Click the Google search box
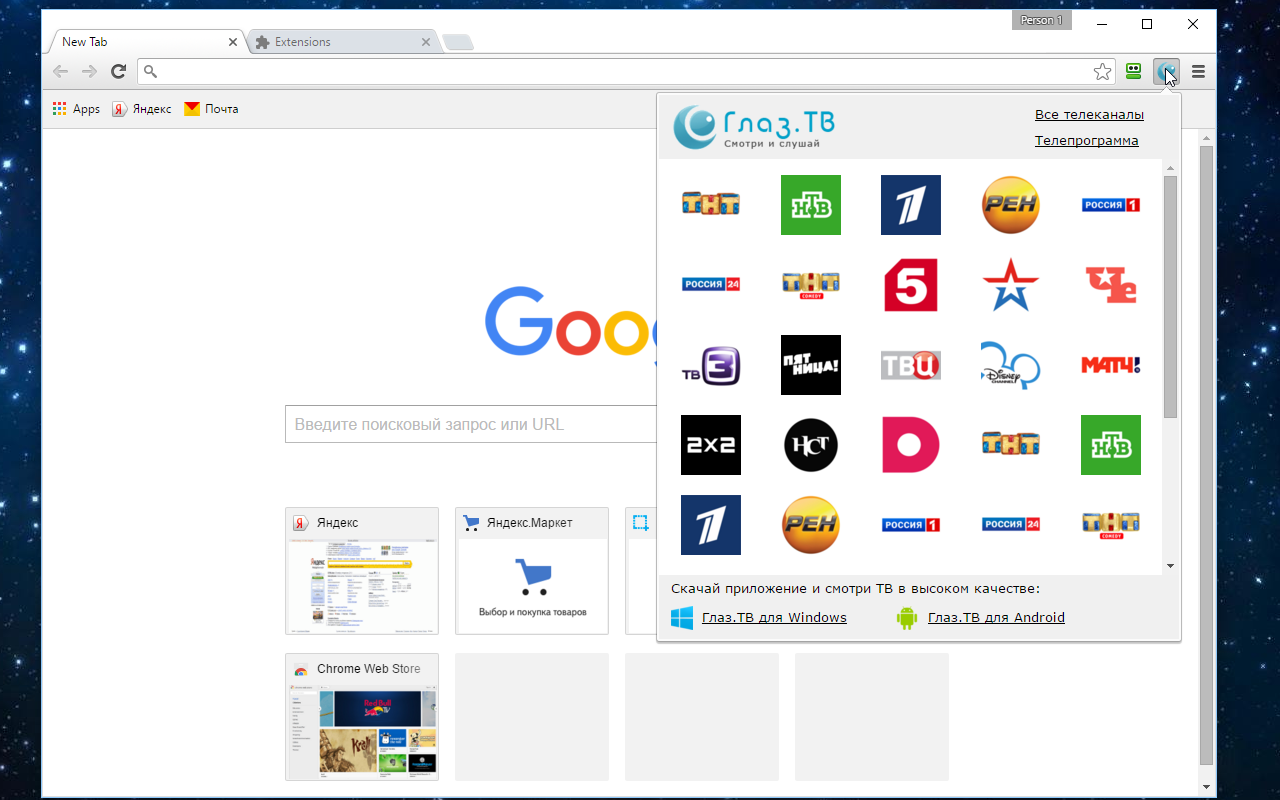 click(x=470, y=424)
